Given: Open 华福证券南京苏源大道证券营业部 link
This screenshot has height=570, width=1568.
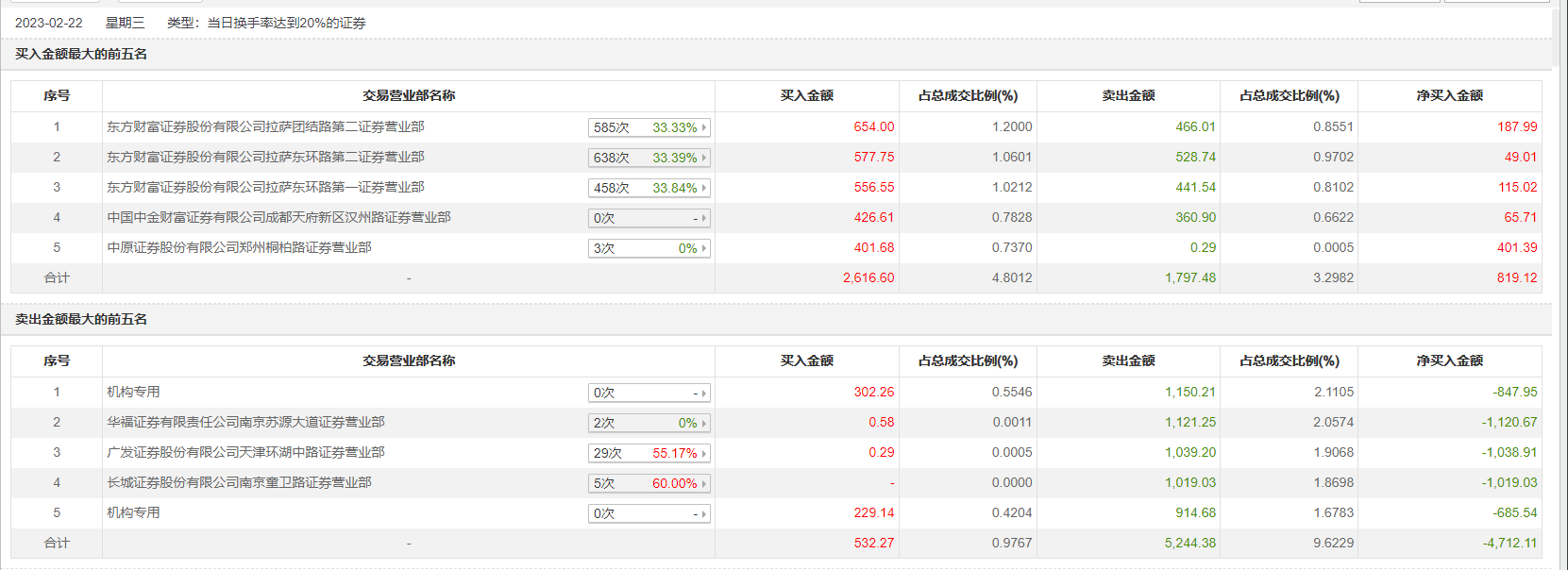Looking at the screenshot, I should (245, 422).
